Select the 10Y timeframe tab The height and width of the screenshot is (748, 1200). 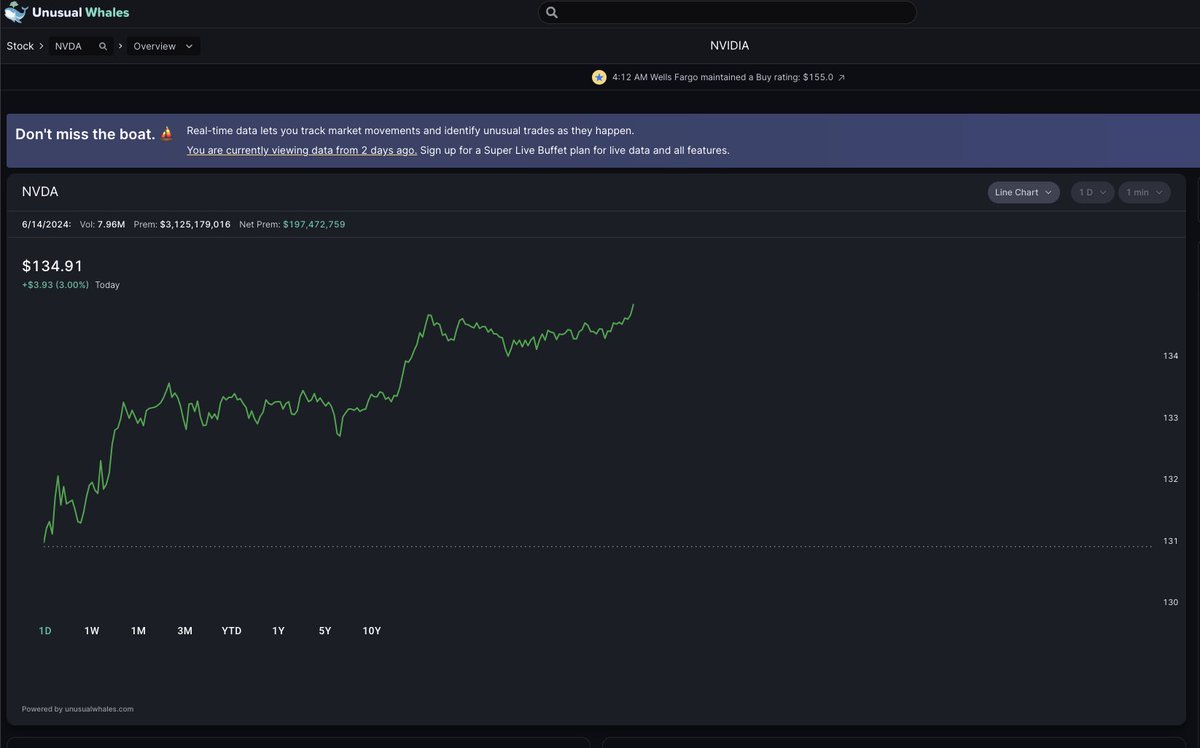coord(372,631)
